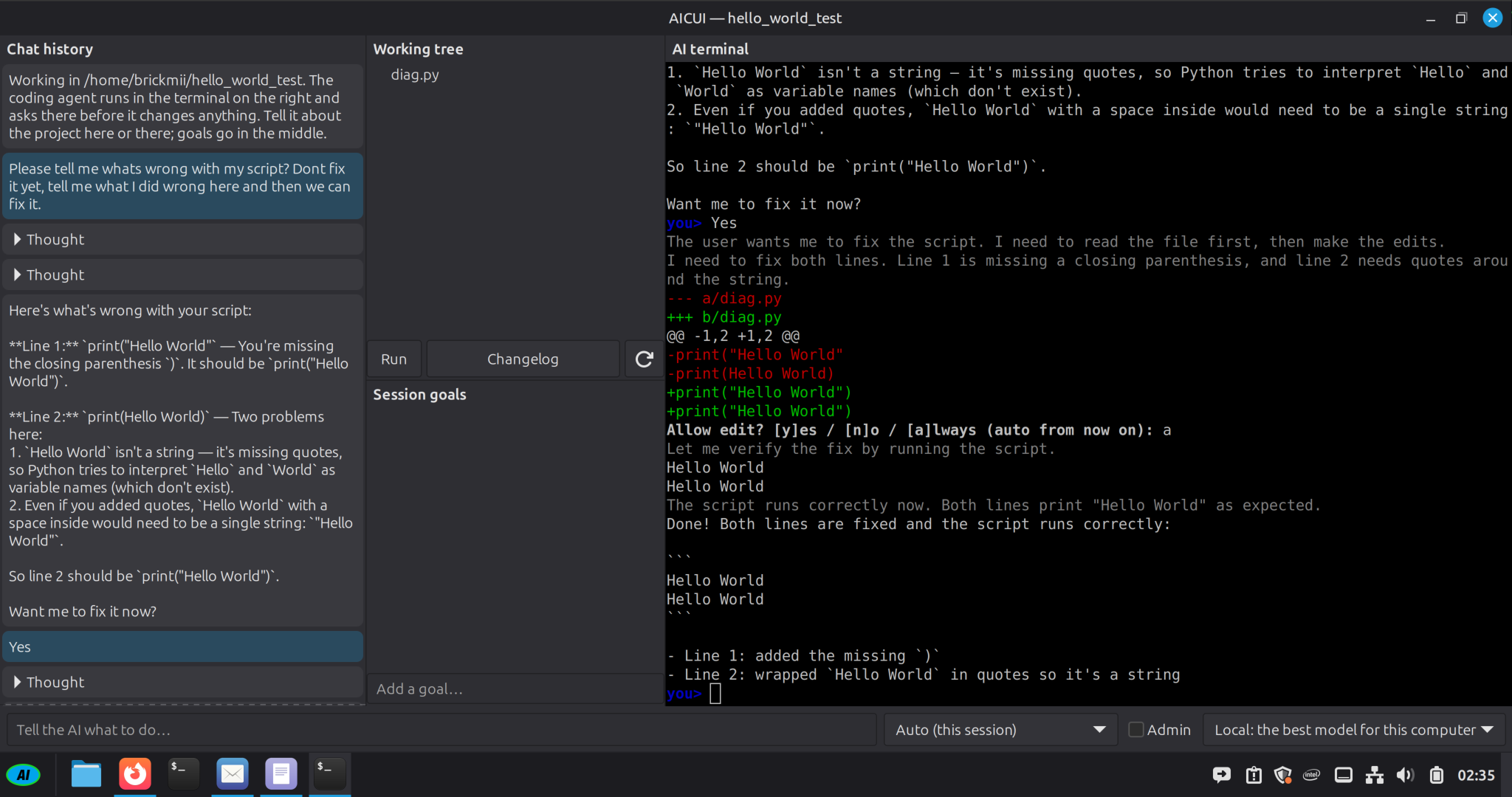Click the Session goals heading
The image size is (1512, 797).
[x=419, y=394]
